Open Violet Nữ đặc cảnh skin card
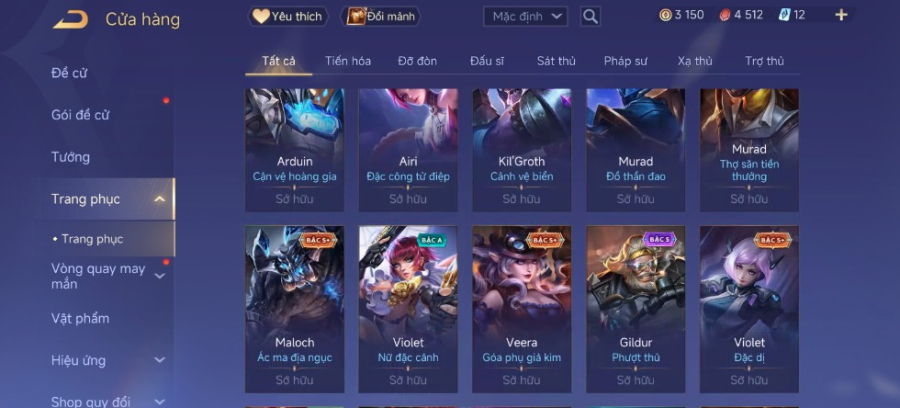This screenshot has width=900, height=408. click(x=408, y=309)
